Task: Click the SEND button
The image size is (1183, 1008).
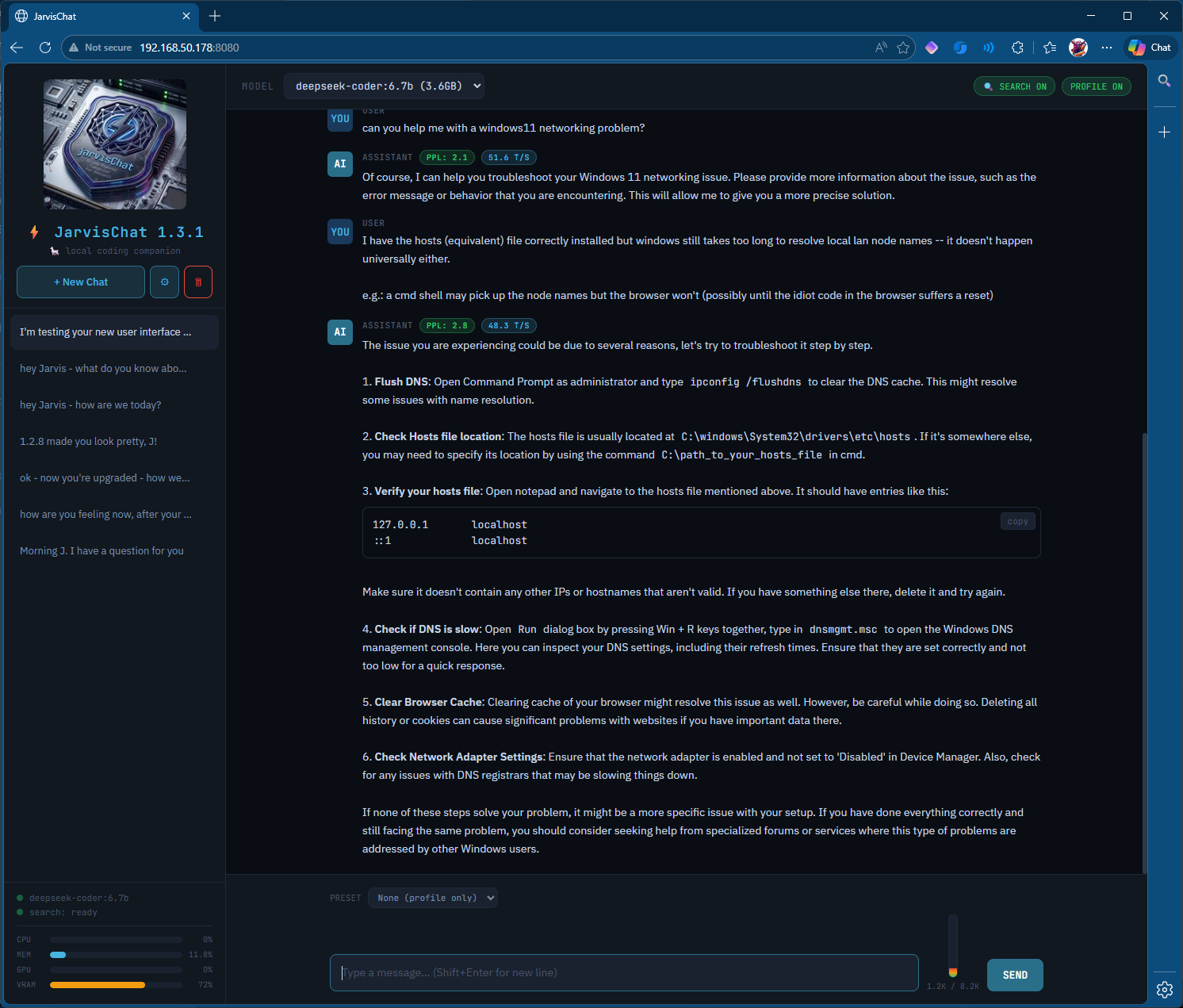Action: click(1015, 975)
